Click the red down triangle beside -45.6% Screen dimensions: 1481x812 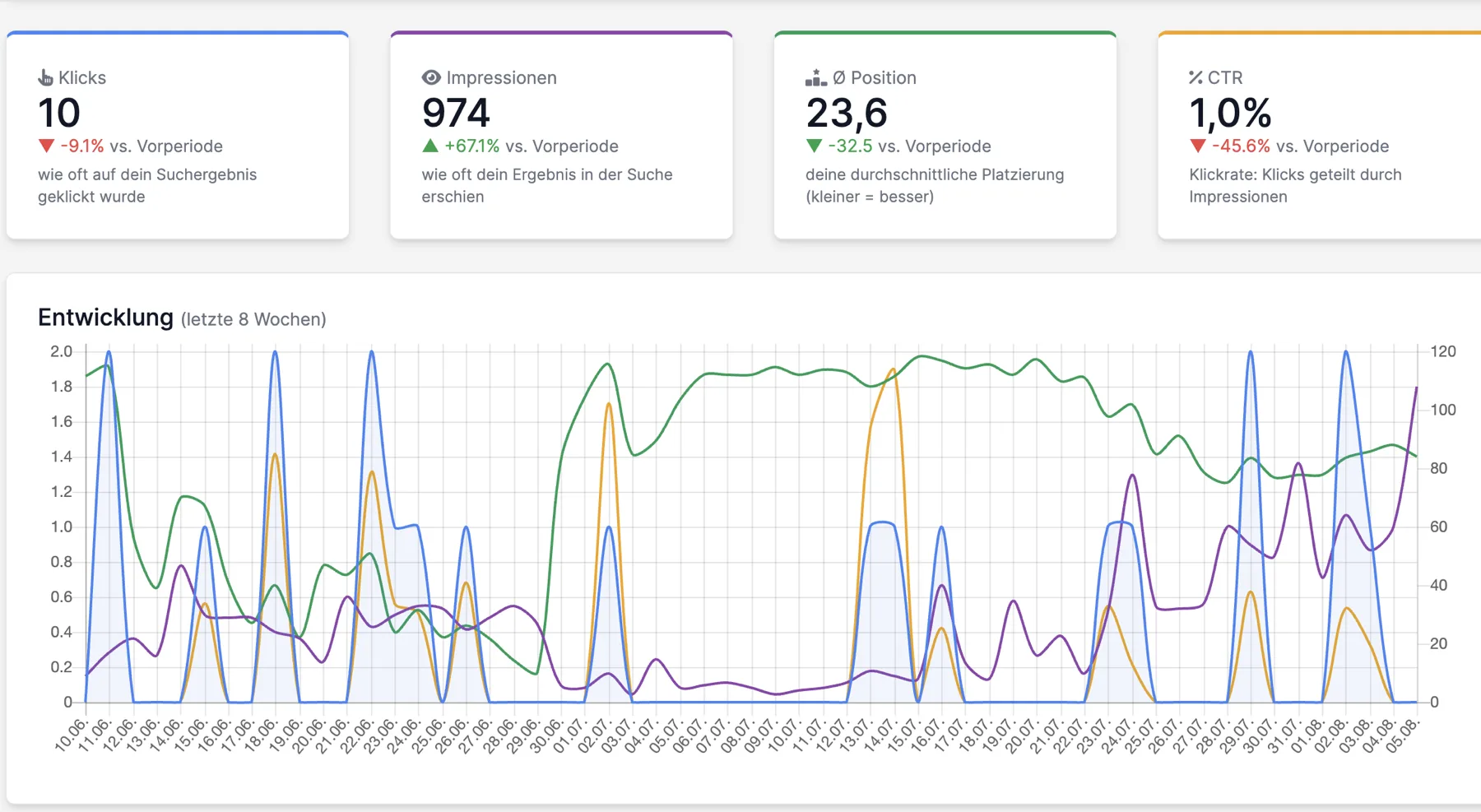pos(1197,146)
